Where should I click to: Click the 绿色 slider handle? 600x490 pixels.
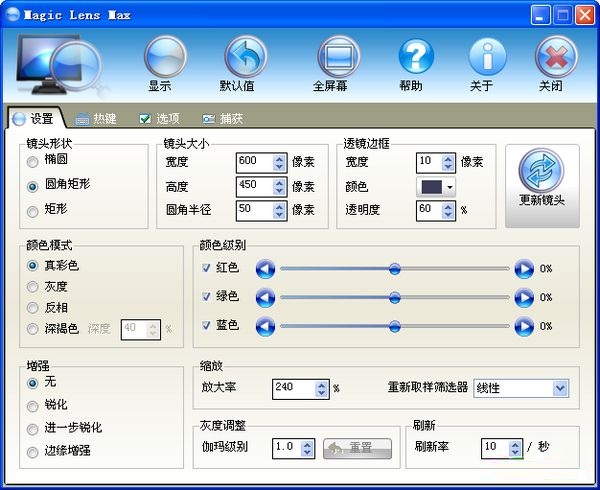[x=395, y=297]
